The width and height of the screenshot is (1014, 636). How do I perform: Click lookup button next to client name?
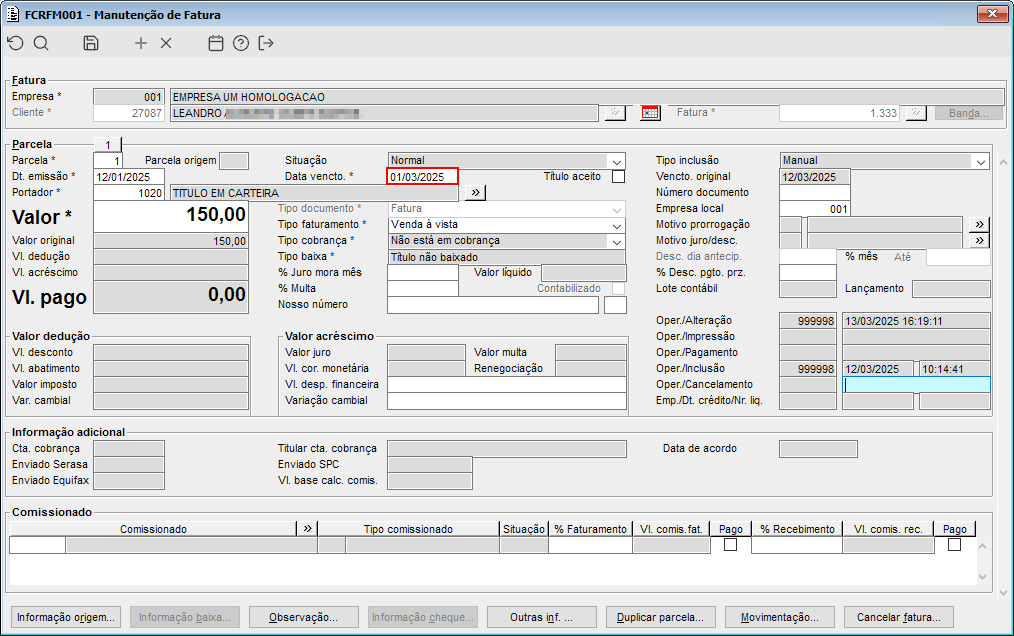615,113
